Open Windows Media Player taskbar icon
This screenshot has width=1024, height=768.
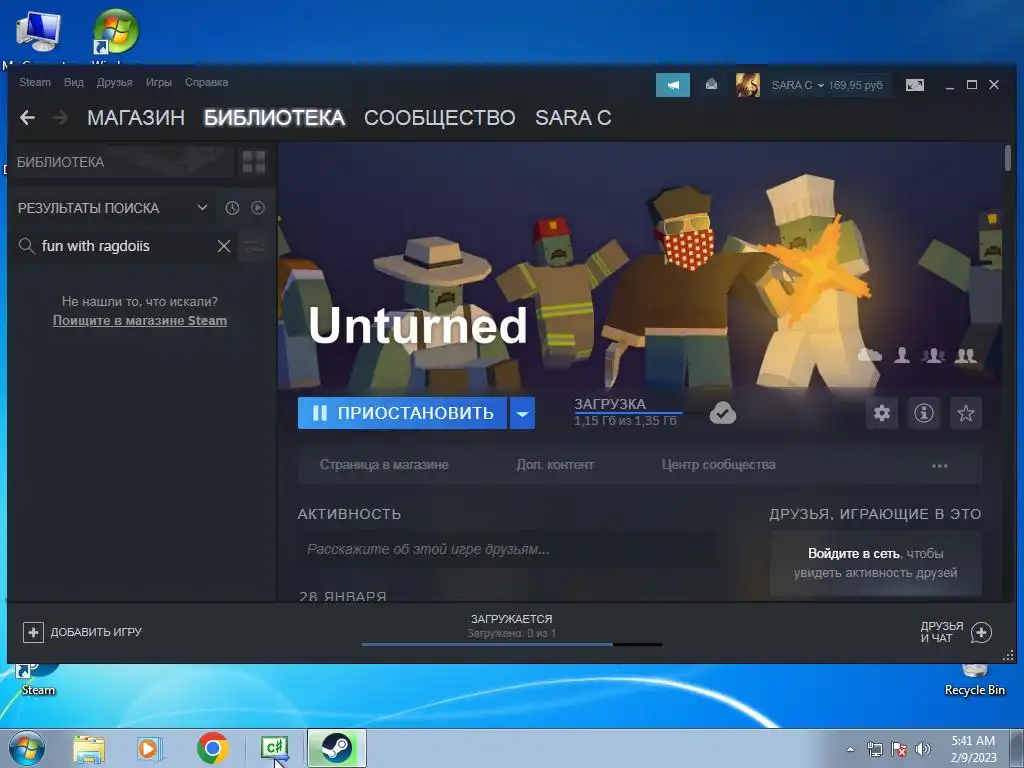coord(150,748)
